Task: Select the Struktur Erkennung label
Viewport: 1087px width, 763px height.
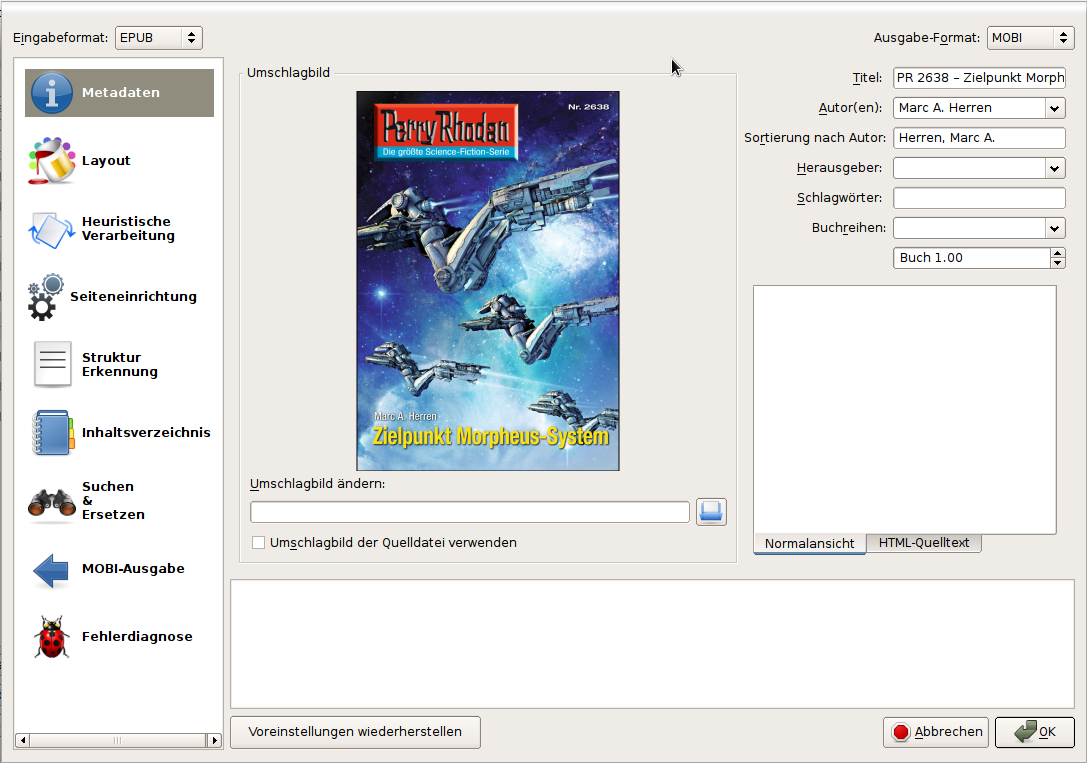Action: point(120,365)
